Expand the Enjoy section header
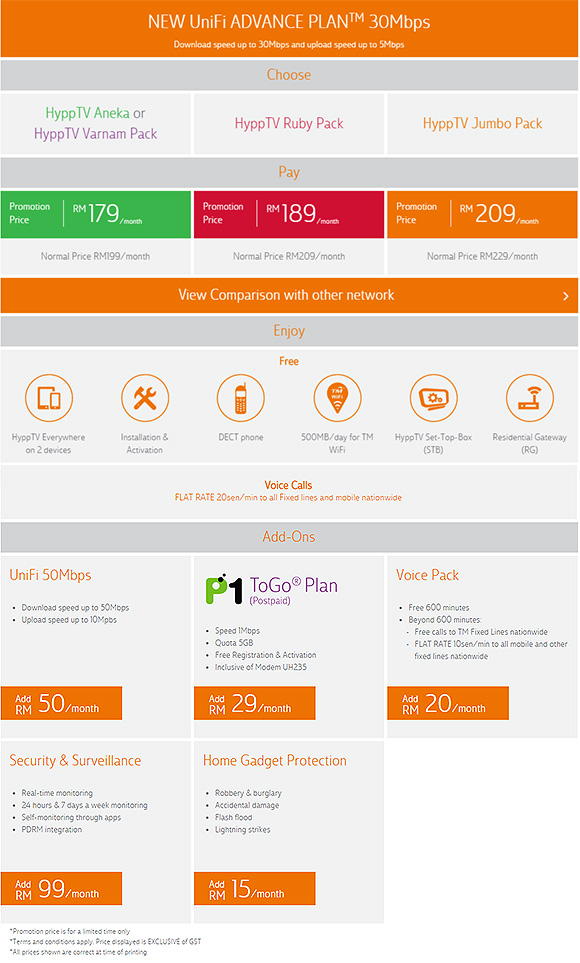 point(289,330)
